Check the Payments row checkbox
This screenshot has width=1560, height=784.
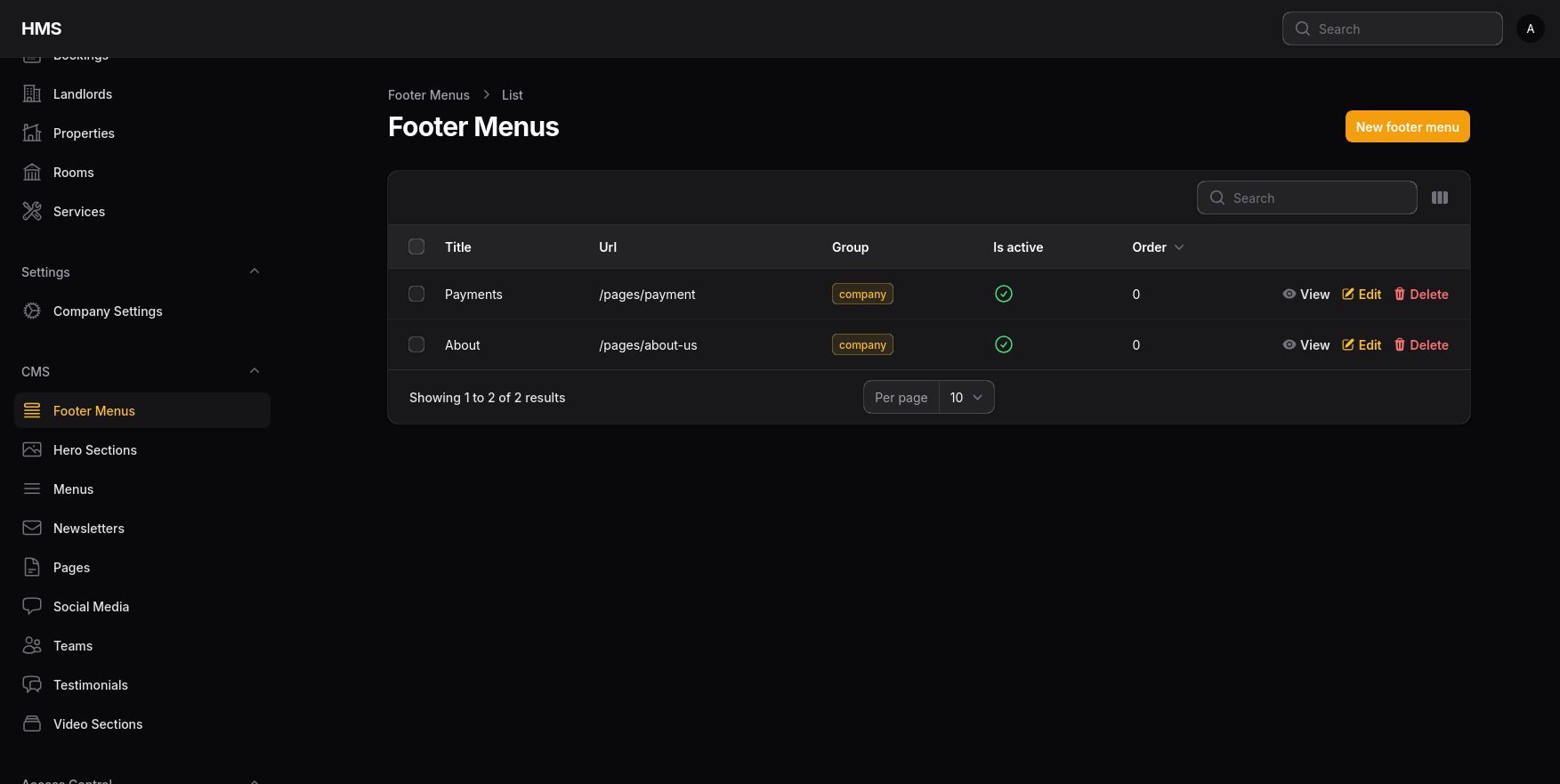[416, 294]
